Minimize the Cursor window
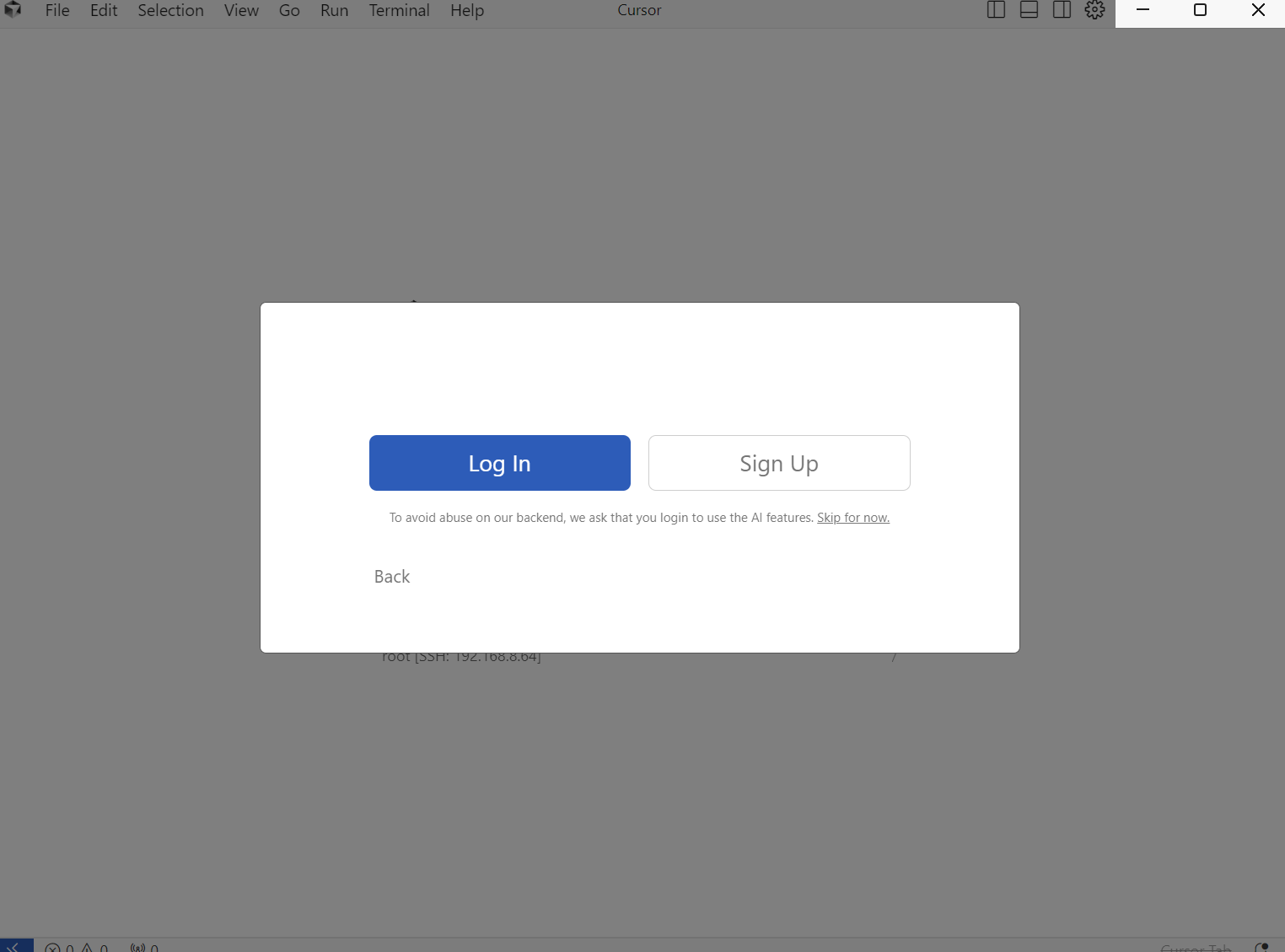The image size is (1285, 952). pyautogui.click(x=1143, y=10)
